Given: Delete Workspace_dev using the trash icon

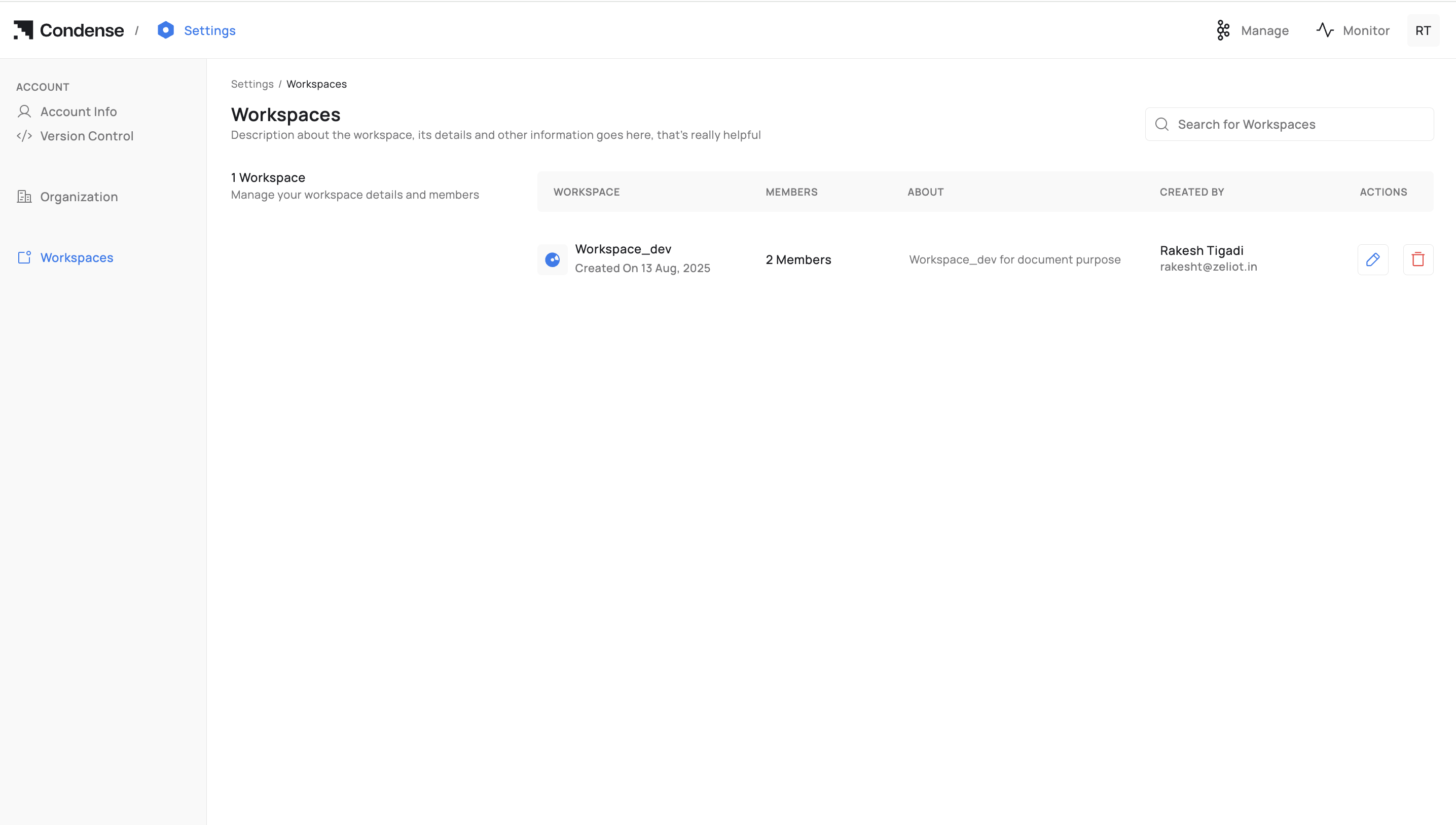Looking at the screenshot, I should [1417, 259].
